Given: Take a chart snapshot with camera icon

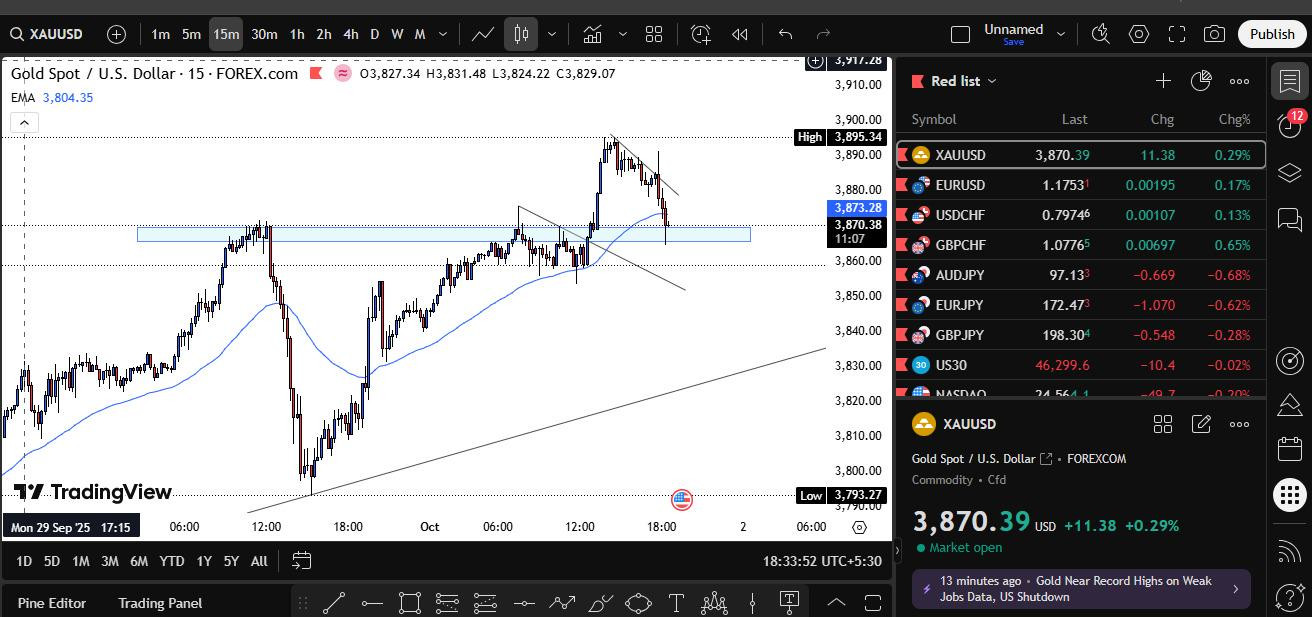Looking at the screenshot, I should (x=1214, y=34).
